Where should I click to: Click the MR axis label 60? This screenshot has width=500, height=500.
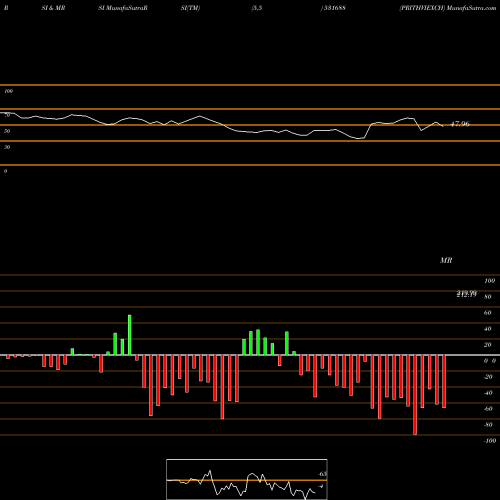(x=487, y=313)
